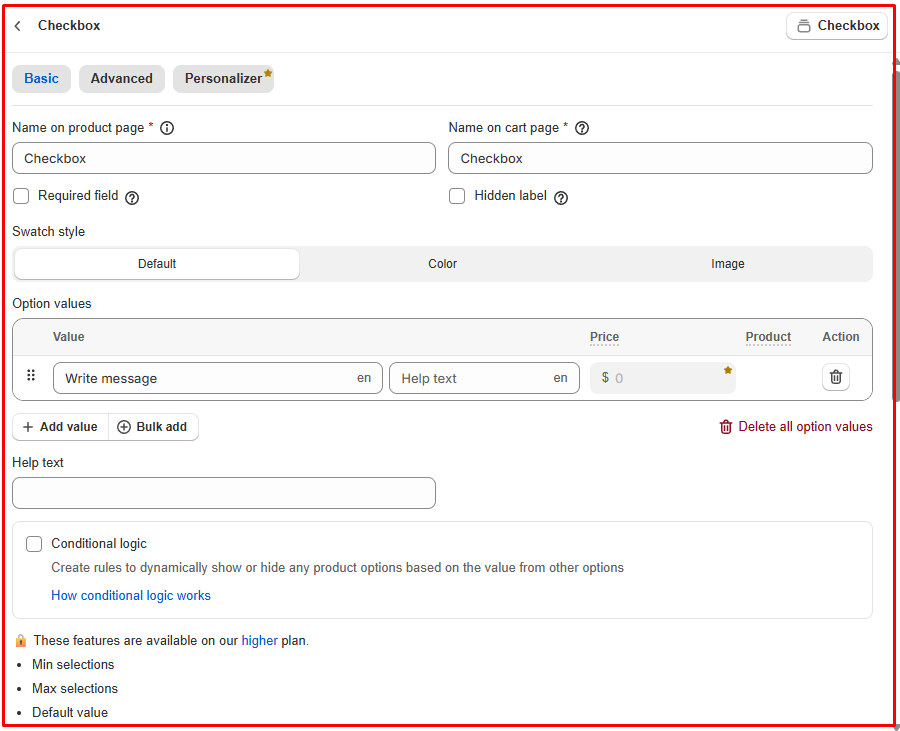The width and height of the screenshot is (900, 731).
Task: Open Bulk add values
Action: pos(153,427)
